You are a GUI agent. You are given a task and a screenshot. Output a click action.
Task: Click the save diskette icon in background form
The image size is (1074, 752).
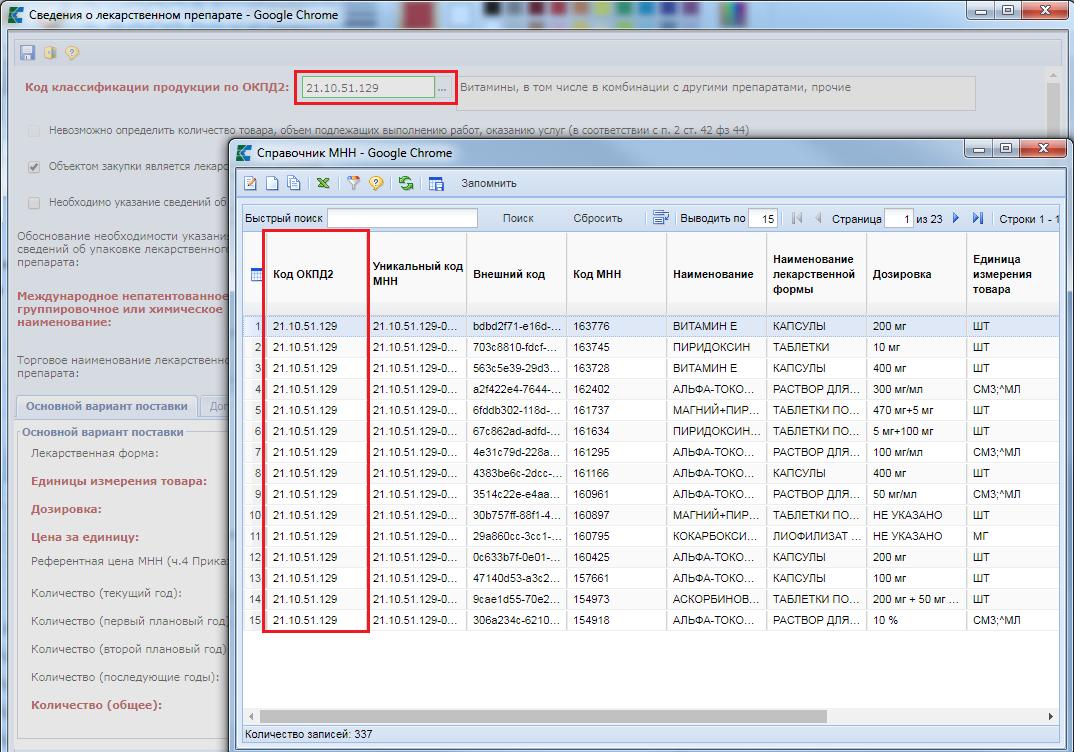coord(27,53)
